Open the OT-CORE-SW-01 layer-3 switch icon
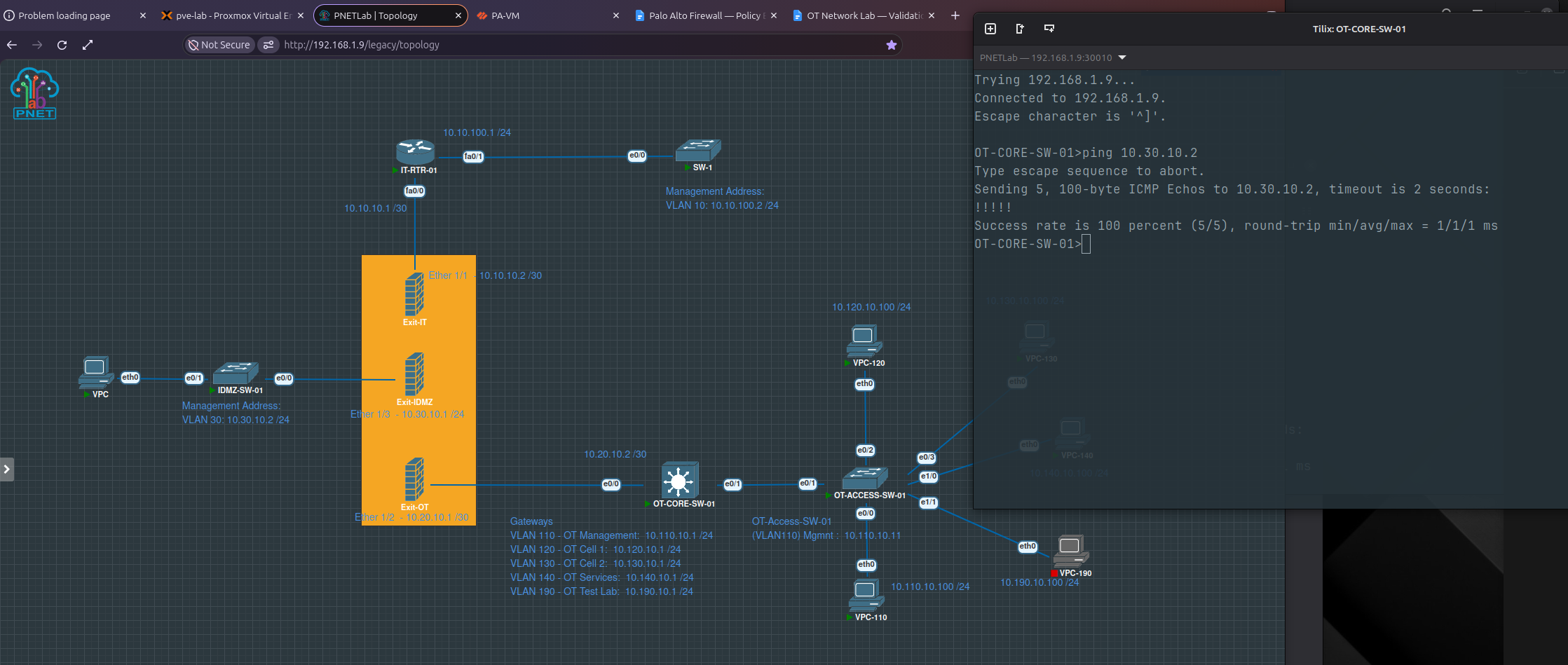 coord(679,480)
